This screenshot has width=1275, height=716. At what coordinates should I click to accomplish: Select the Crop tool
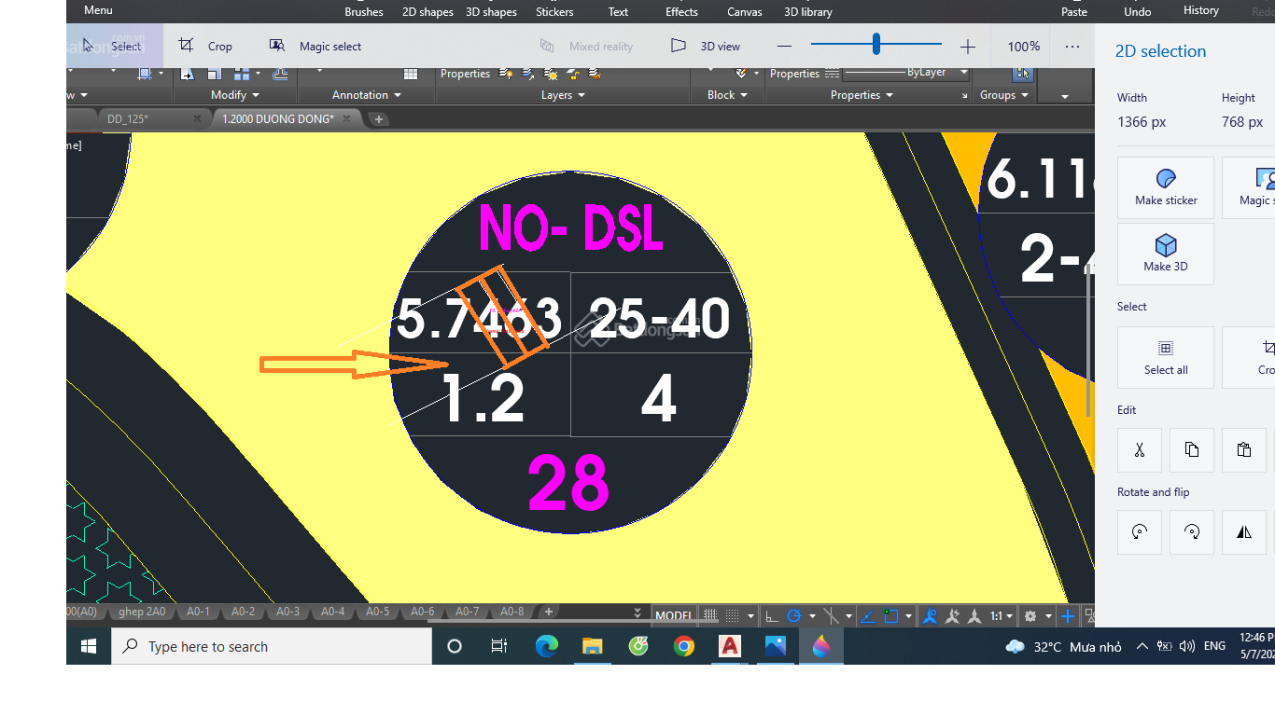(205, 46)
